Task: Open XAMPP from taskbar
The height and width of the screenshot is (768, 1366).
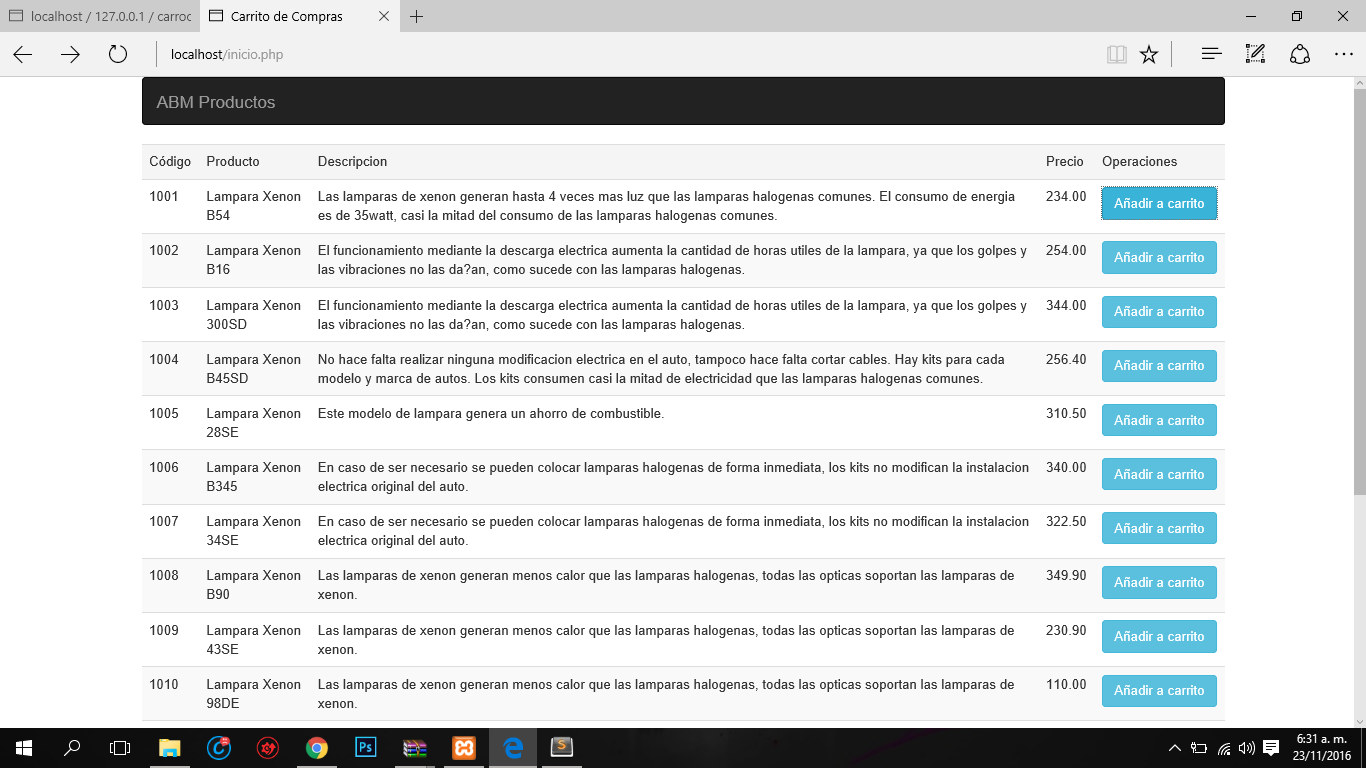Action: click(464, 748)
